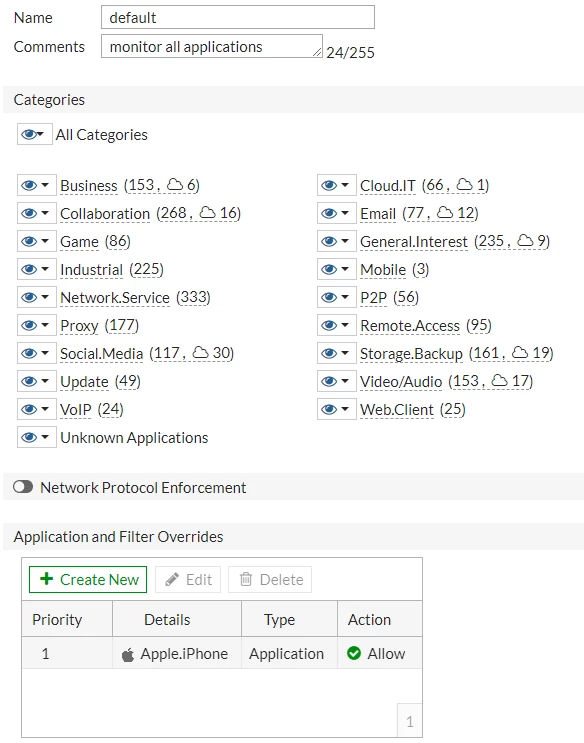Click the Name input field

coord(237,18)
